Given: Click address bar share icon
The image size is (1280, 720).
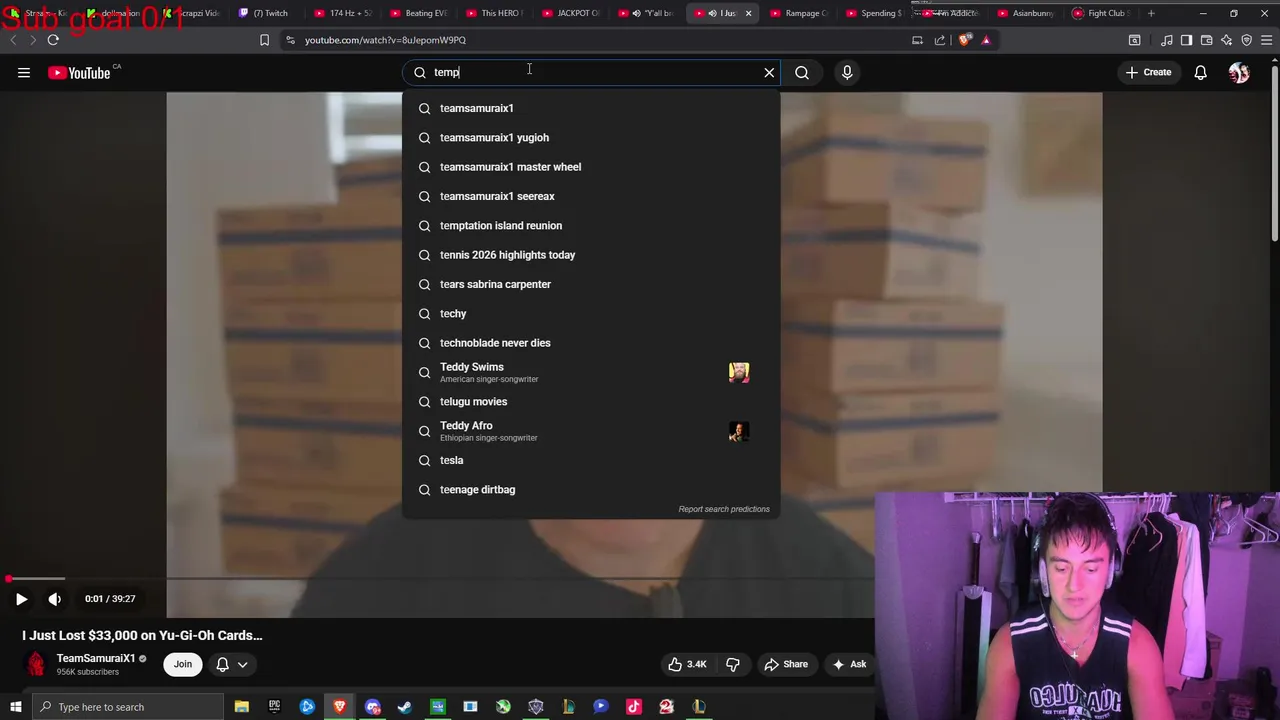Looking at the screenshot, I should coord(940,40).
